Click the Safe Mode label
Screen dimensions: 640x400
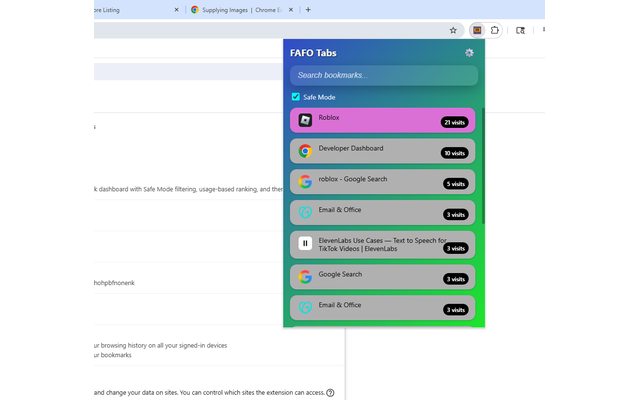tap(319, 97)
